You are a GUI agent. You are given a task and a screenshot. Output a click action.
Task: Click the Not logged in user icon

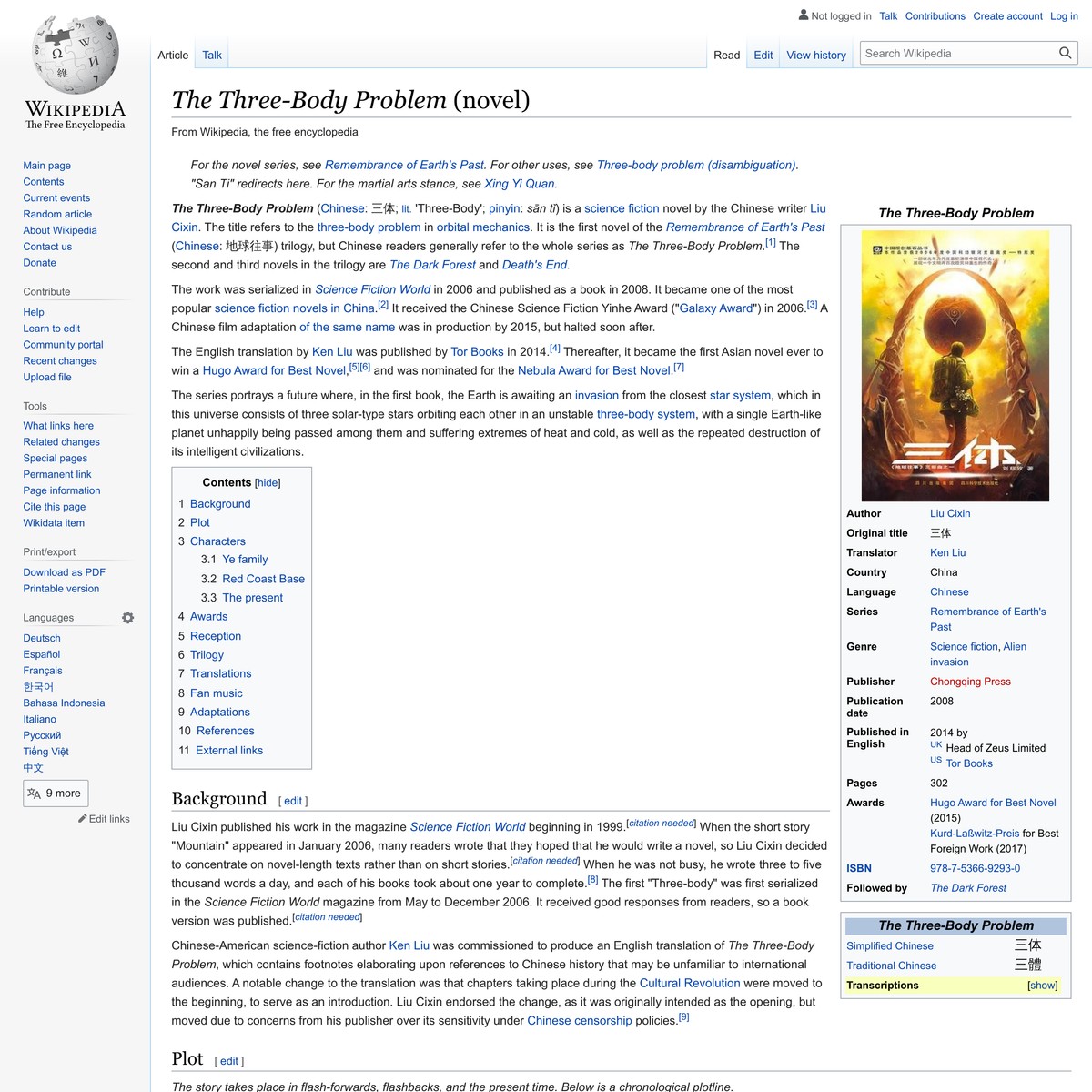tap(802, 15)
